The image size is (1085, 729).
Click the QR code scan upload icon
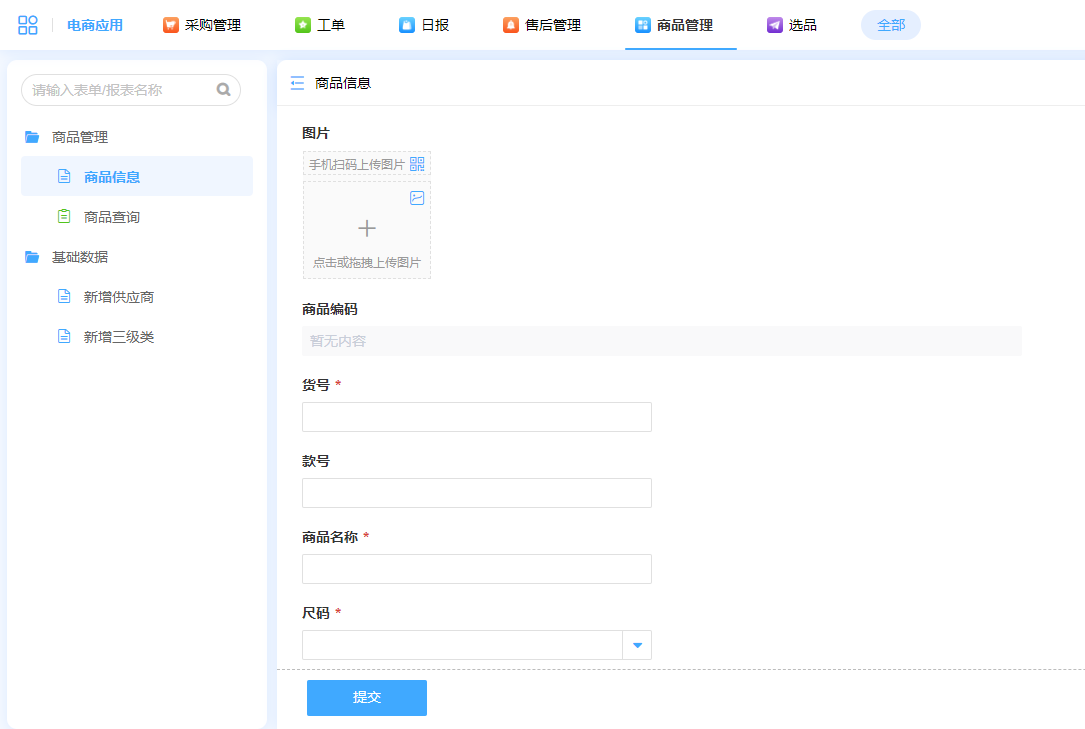click(x=418, y=164)
